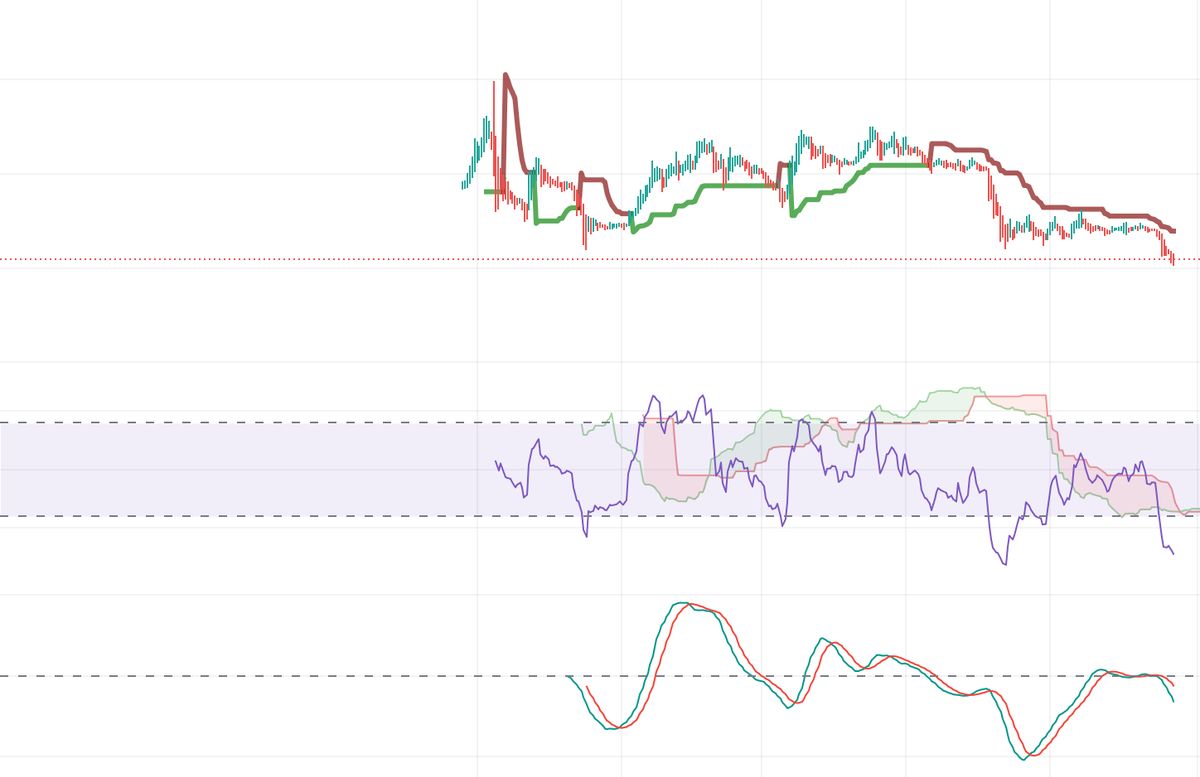Click the deepest trough of the bottom oscillator
This screenshot has height=777, width=1200.
click(x=1024, y=758)
